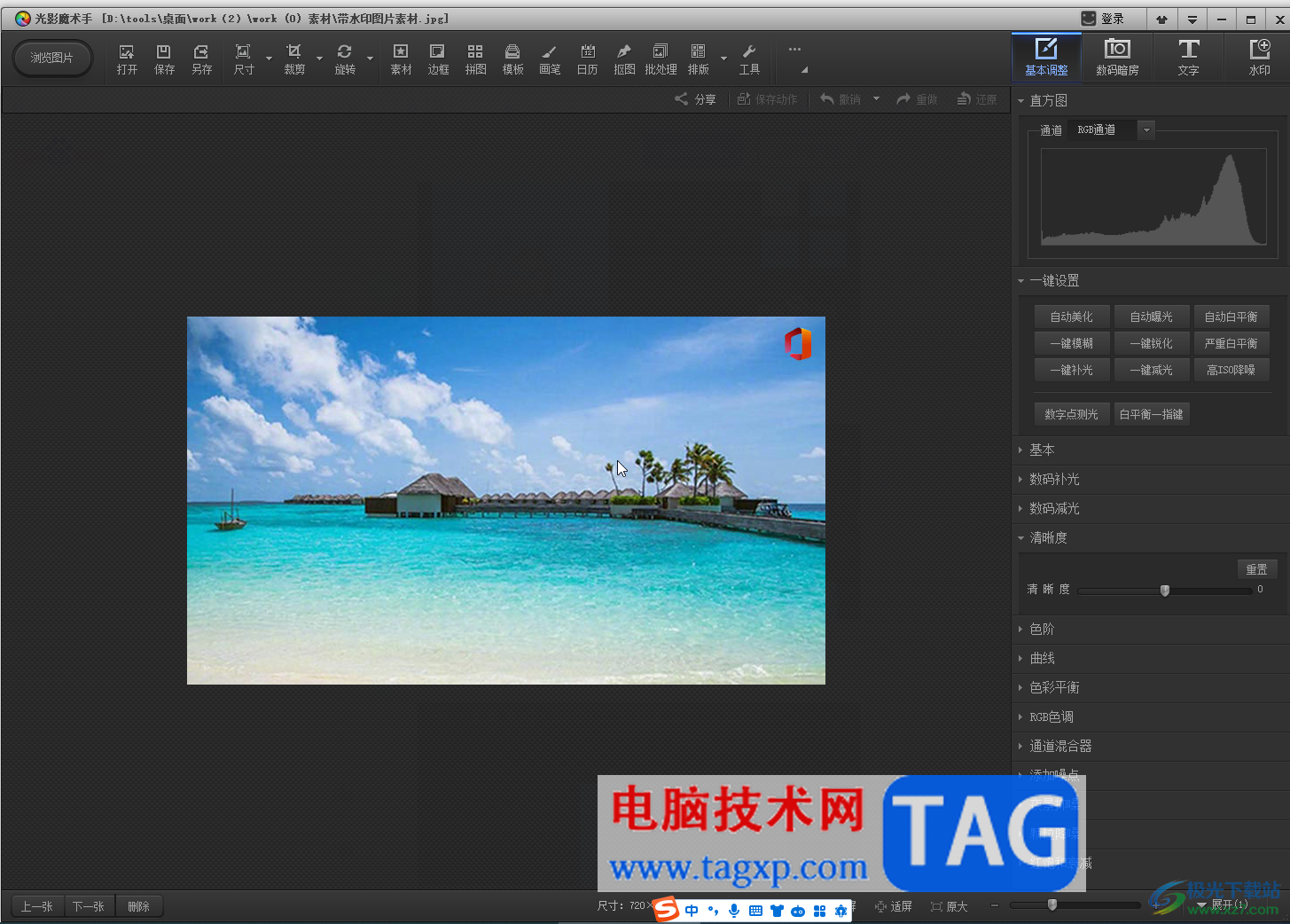Open 批处理 (Batch process) tool
Viewport: 1290px width, 924px height.
coord(661,59)
